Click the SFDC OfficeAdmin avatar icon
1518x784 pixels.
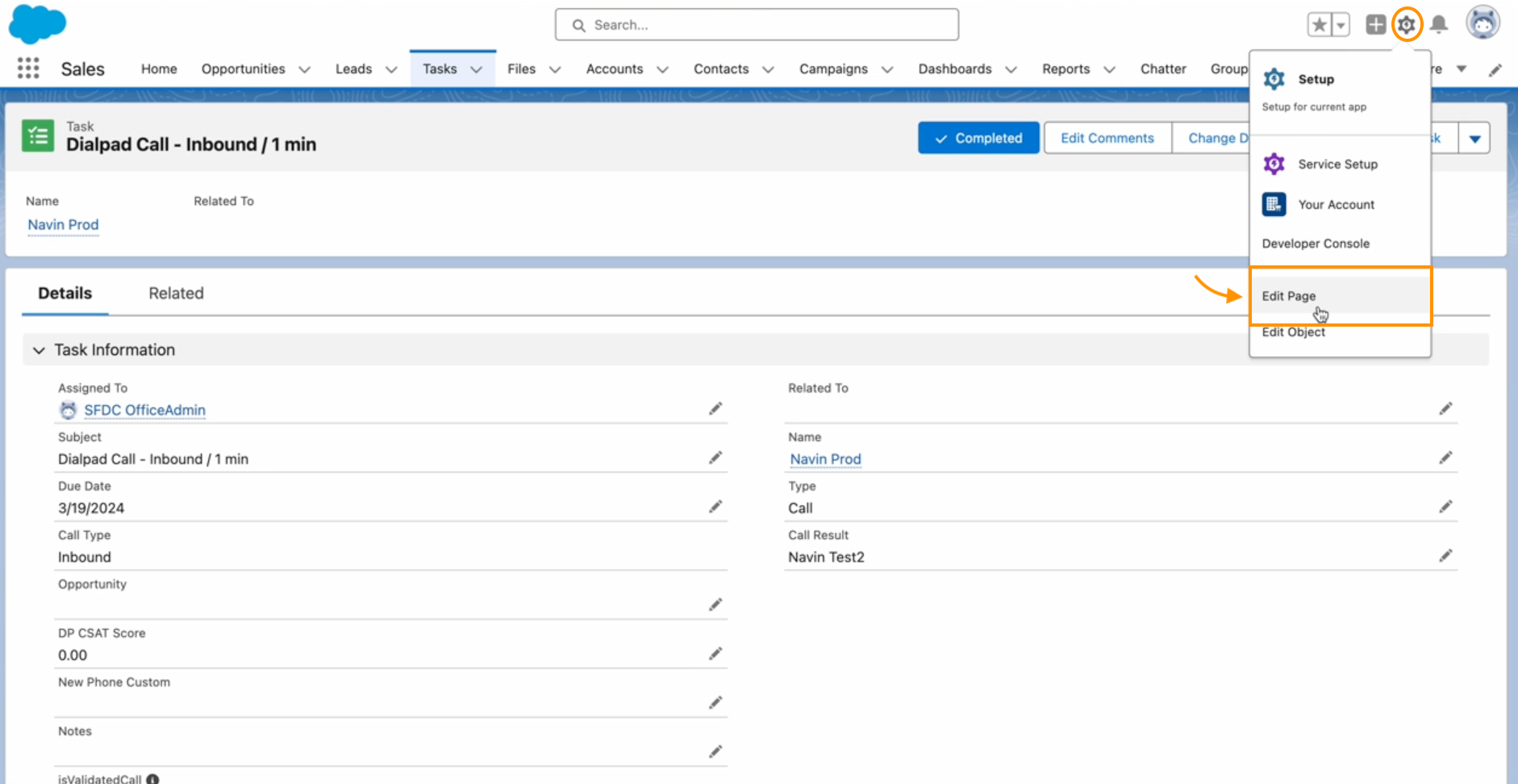point(69,411)
